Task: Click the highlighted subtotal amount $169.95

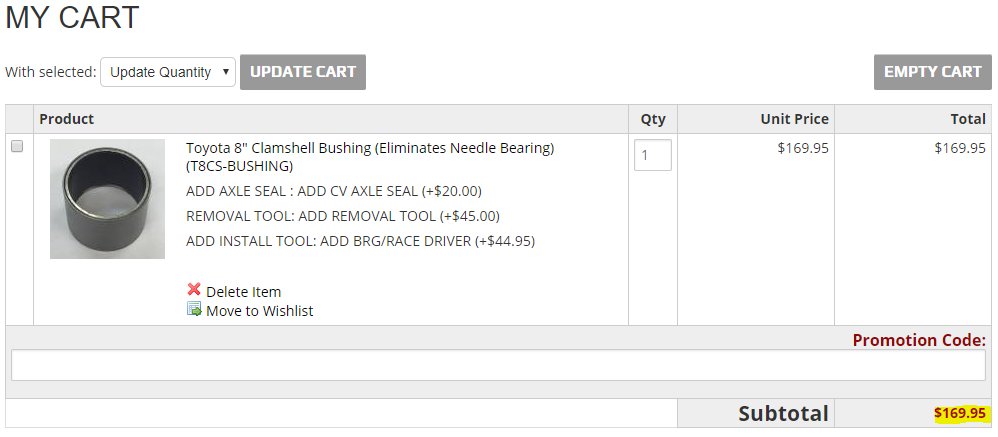Action: tap(960, 413)
